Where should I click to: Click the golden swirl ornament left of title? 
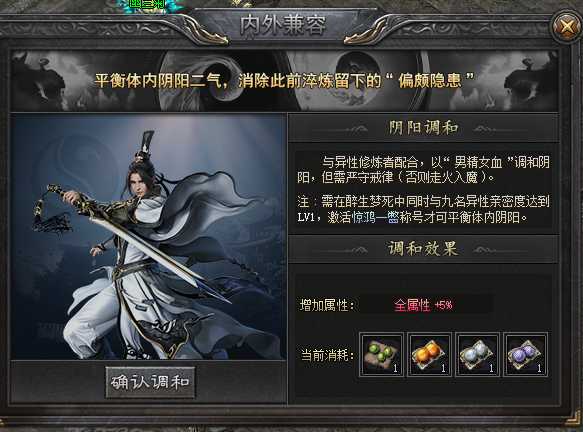205,32
